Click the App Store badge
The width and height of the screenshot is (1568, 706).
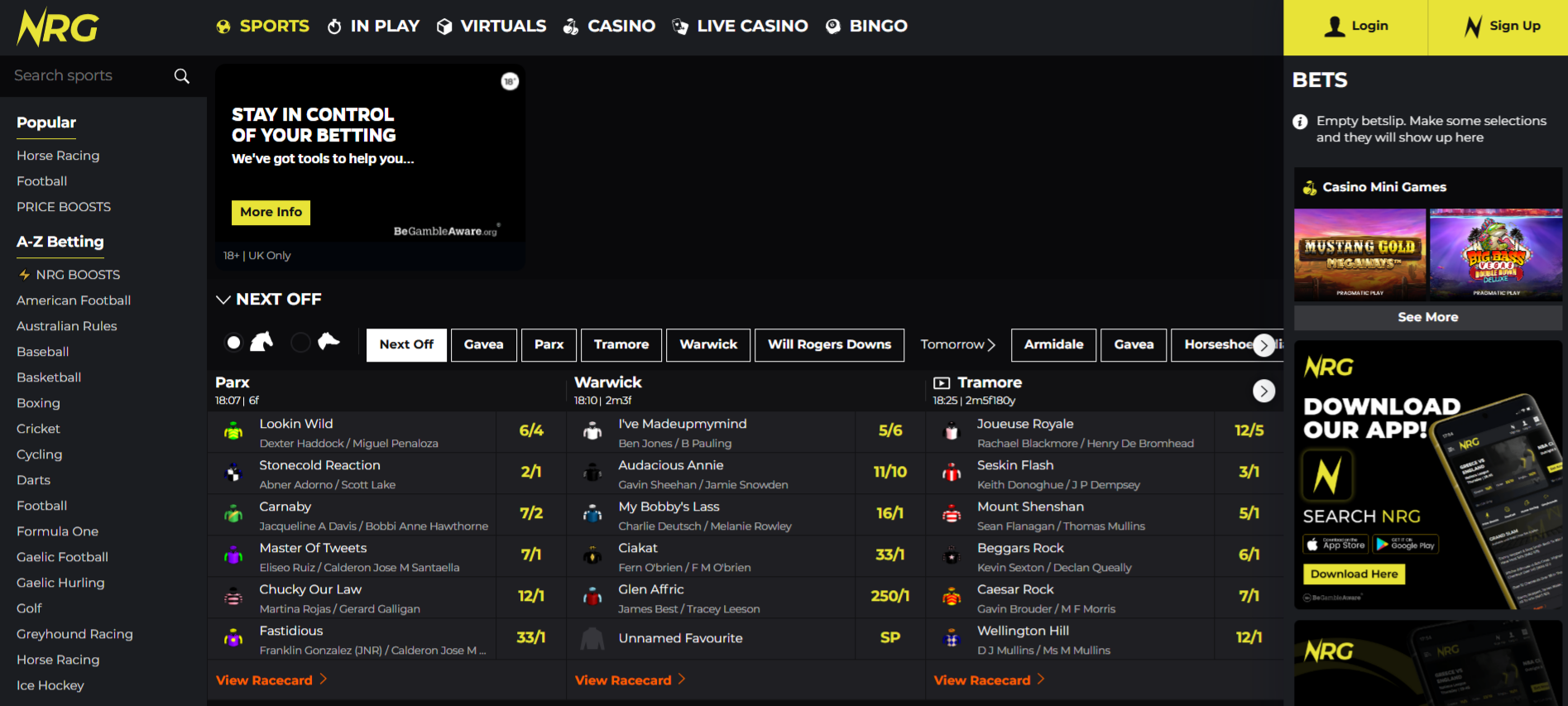[x=1335, y=545]
